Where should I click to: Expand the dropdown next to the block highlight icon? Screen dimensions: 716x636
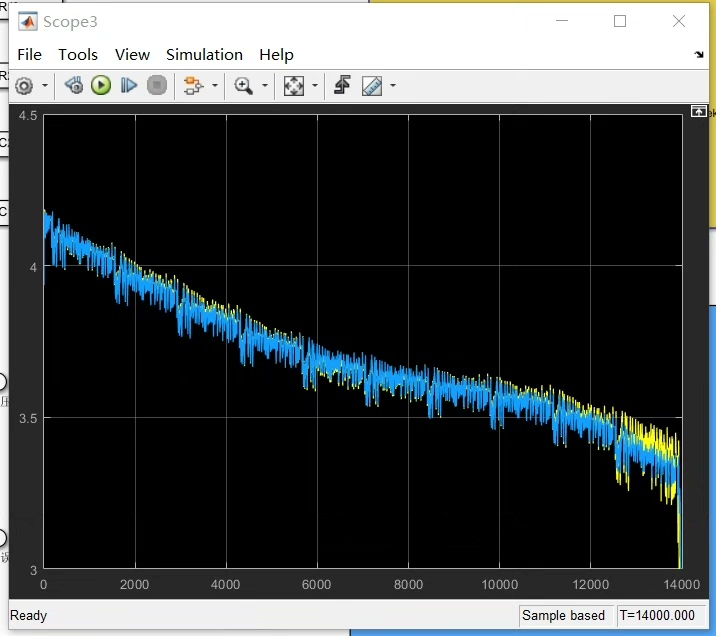click(215, 85)
